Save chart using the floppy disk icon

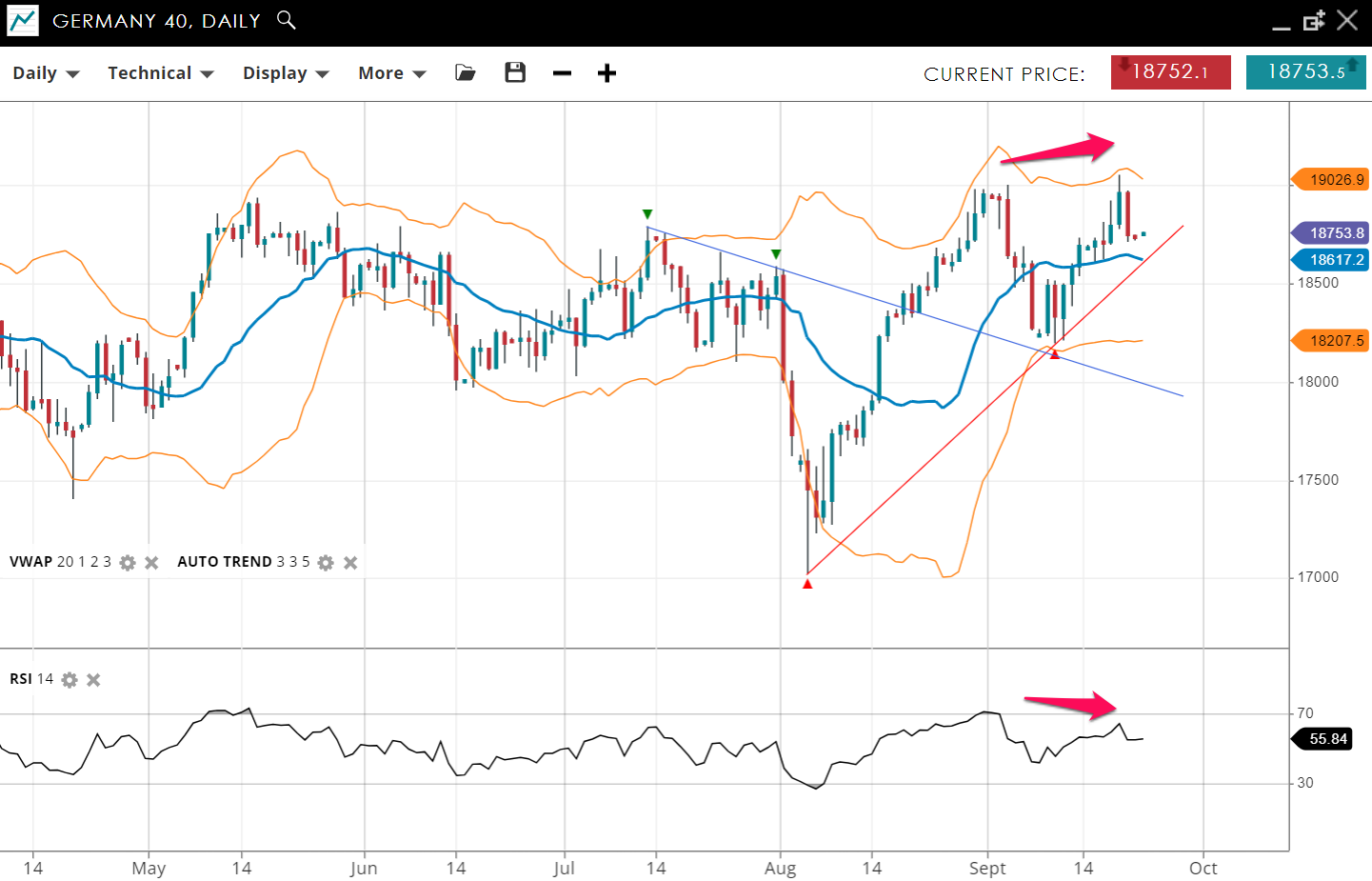tap(515, 73)
